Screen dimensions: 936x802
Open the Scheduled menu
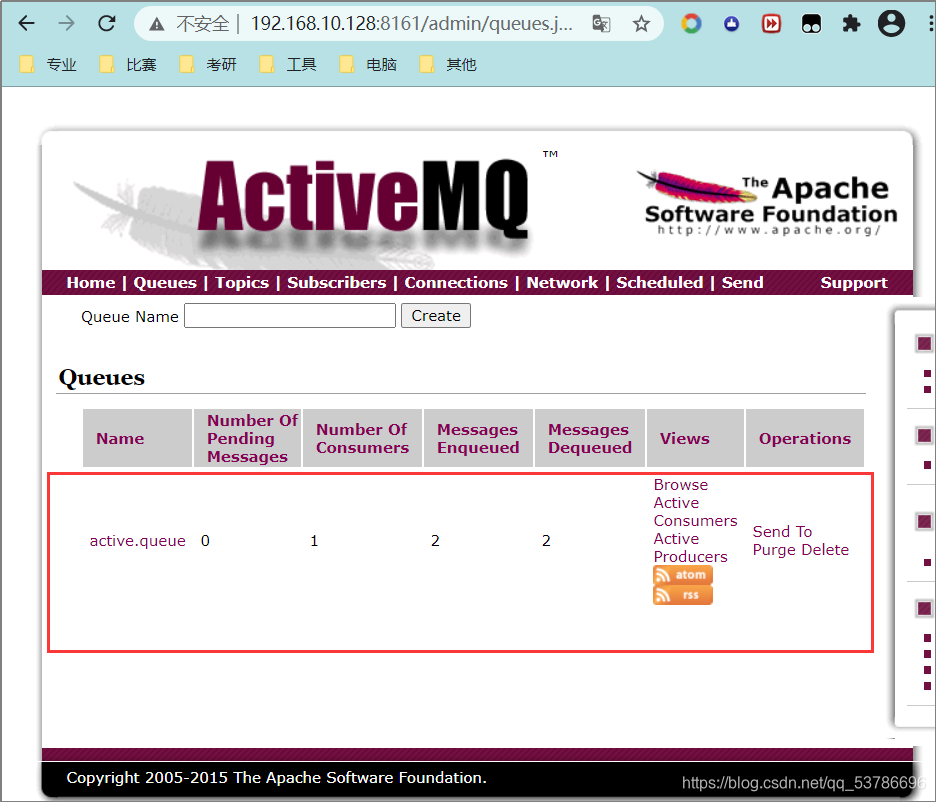660,282
